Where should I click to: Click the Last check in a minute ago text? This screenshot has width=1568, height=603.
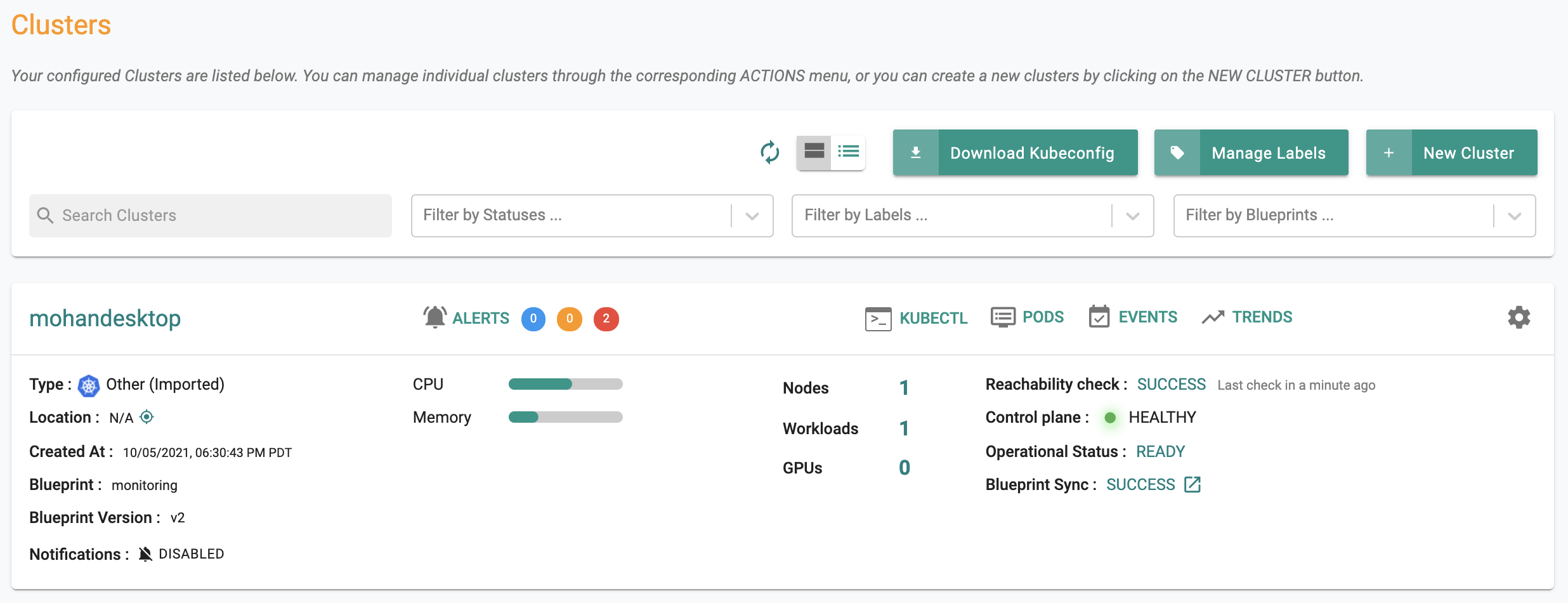tap(1296, 385)
